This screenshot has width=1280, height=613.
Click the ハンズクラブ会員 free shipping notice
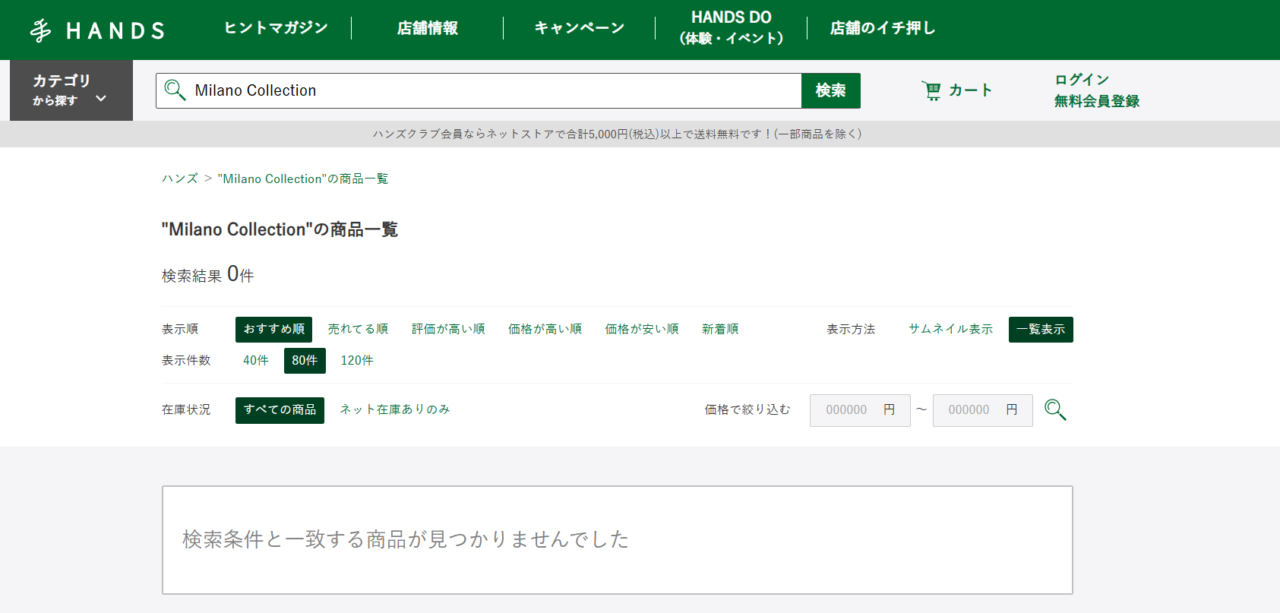(617, 134)
